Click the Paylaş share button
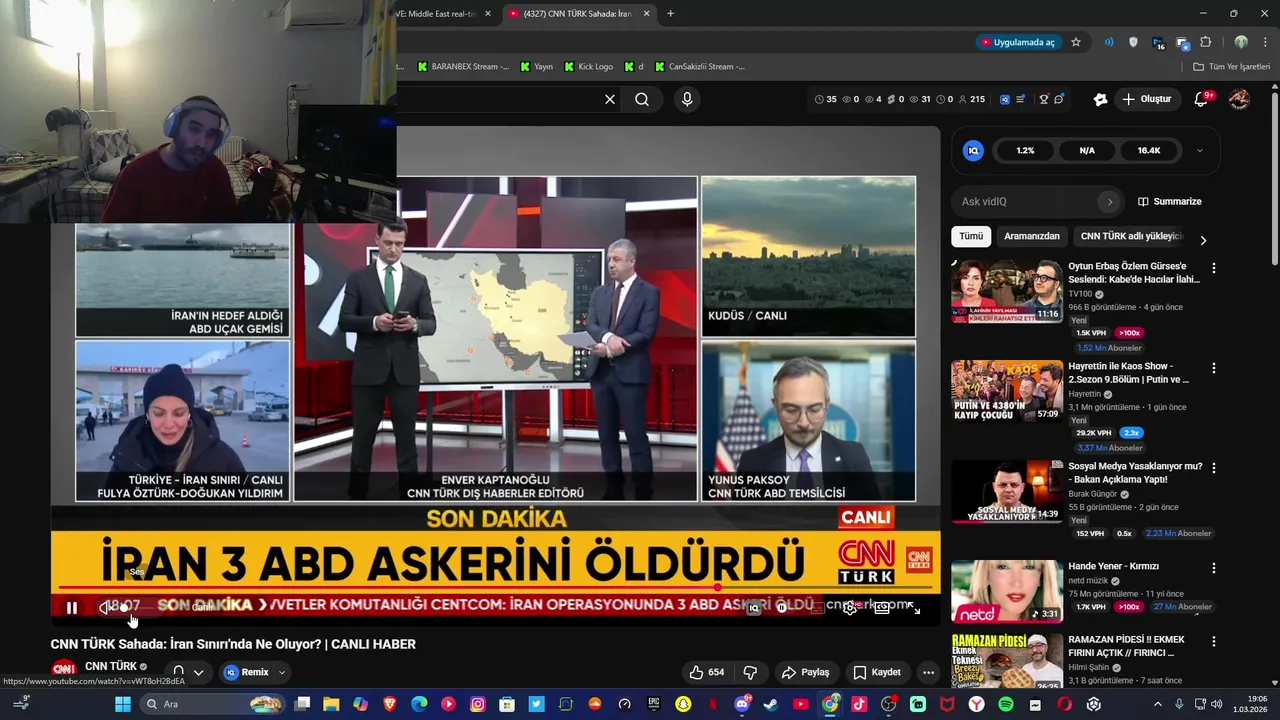The image size is (1280, 720). [806, 672]
